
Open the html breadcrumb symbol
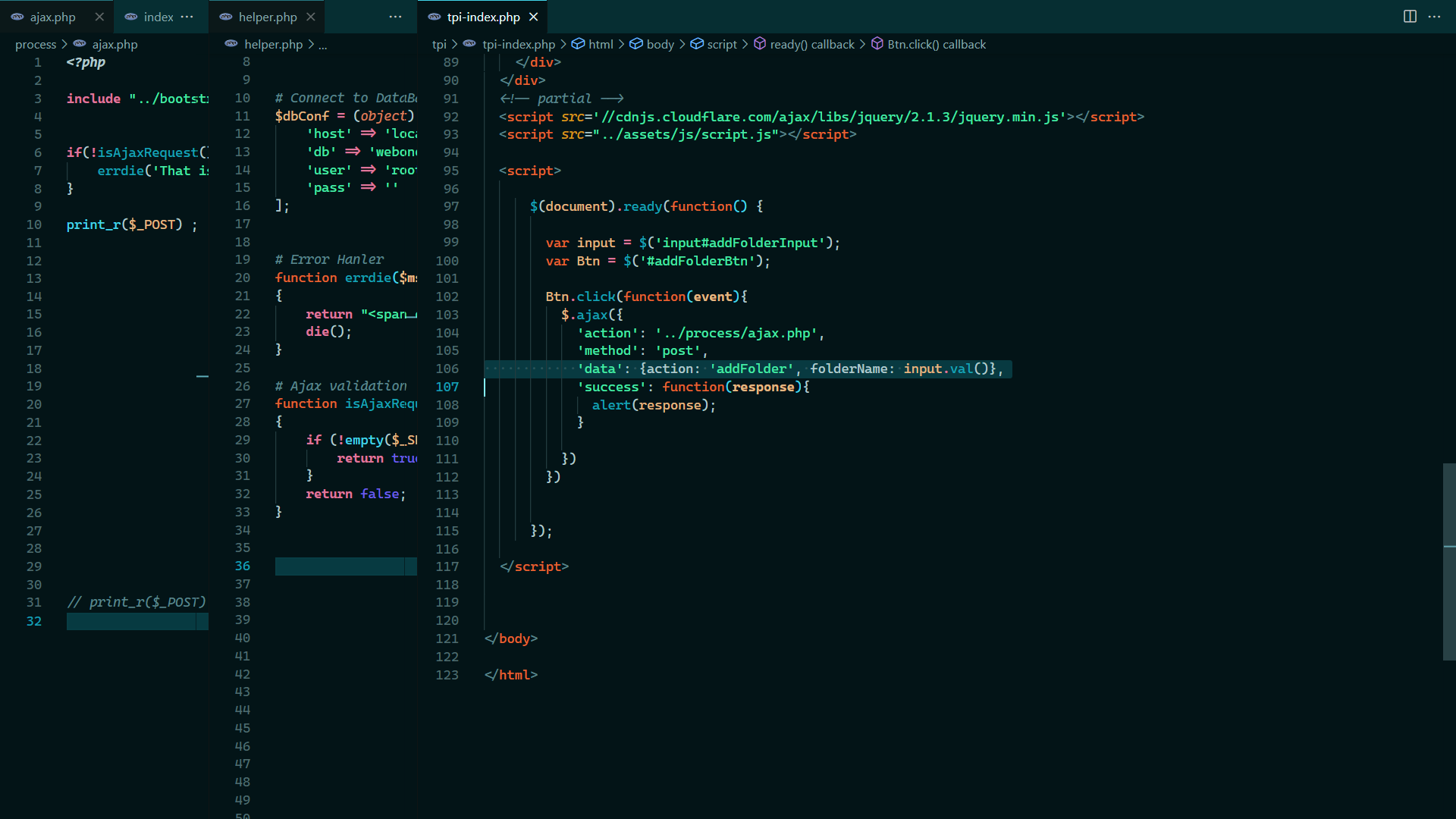tap(601, 45)
